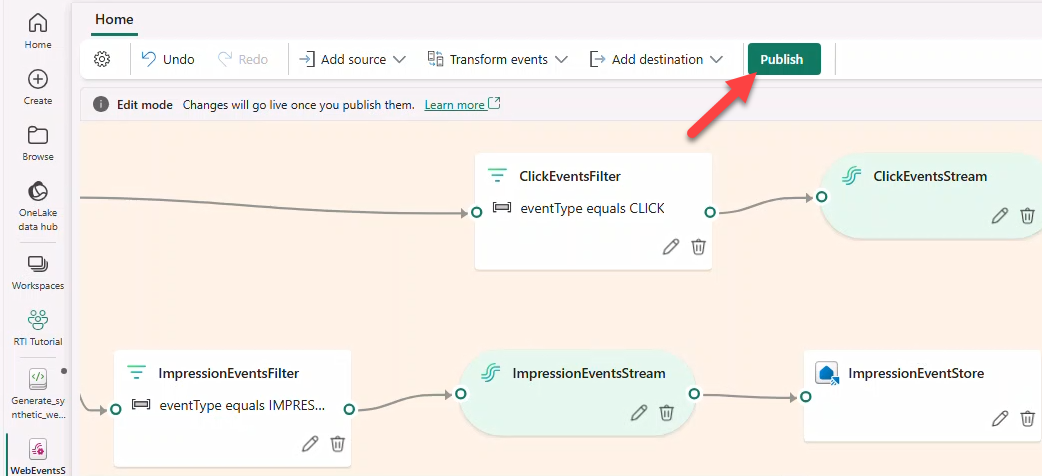This screenshot has height=476, width=1042.
Task: Click ImpressionEventsStream output connector port
Action: [694, 394]
